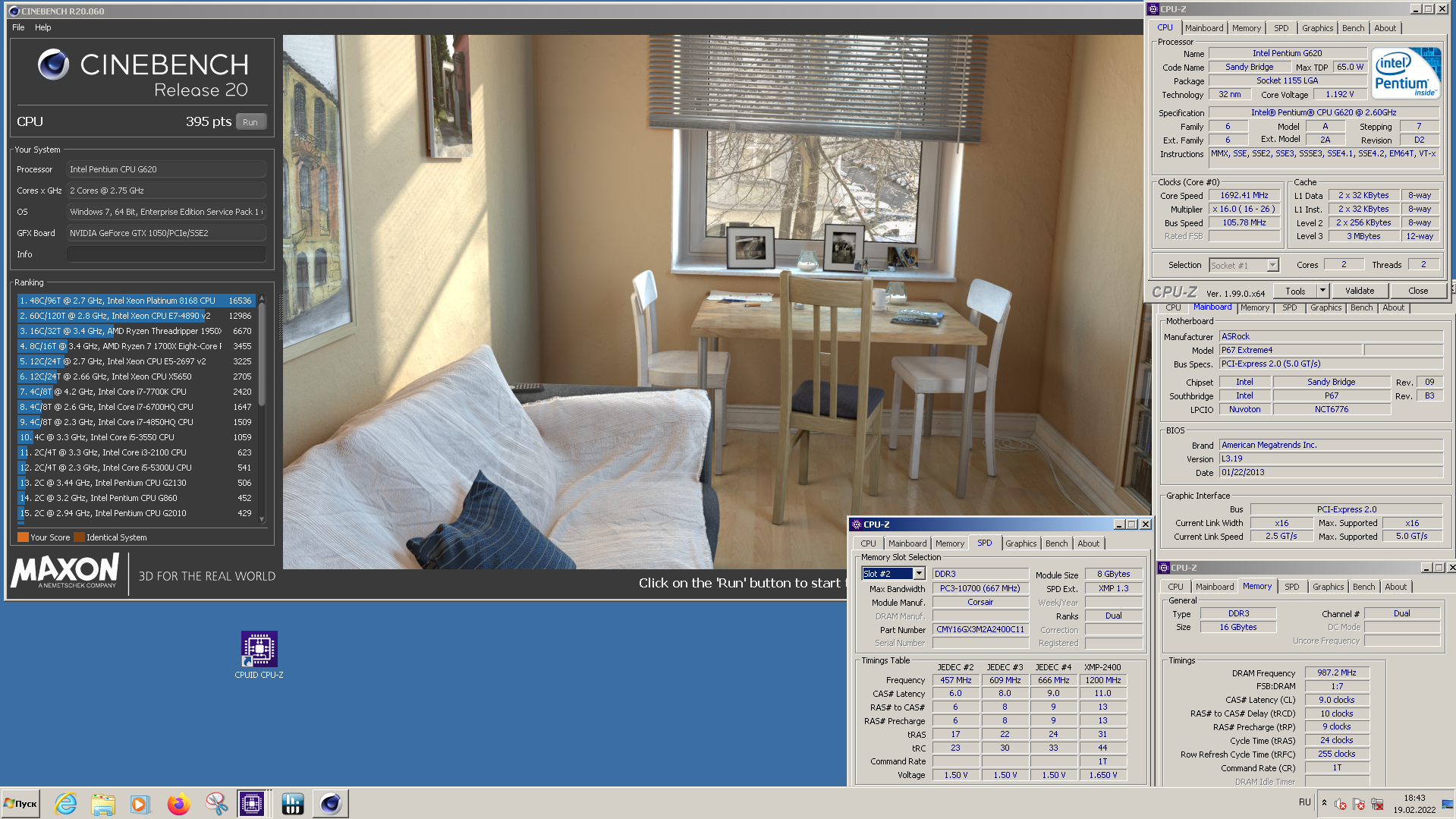The image size is (1456, 819).
Task: Switch the RU input language indicator
Action: pyautogui.click(x=1304, y=802)
